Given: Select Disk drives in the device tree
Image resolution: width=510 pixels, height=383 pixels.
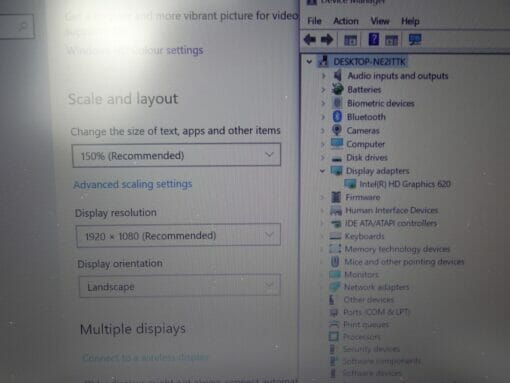Looking at the screenshot, I should click(x=367, y=157).
